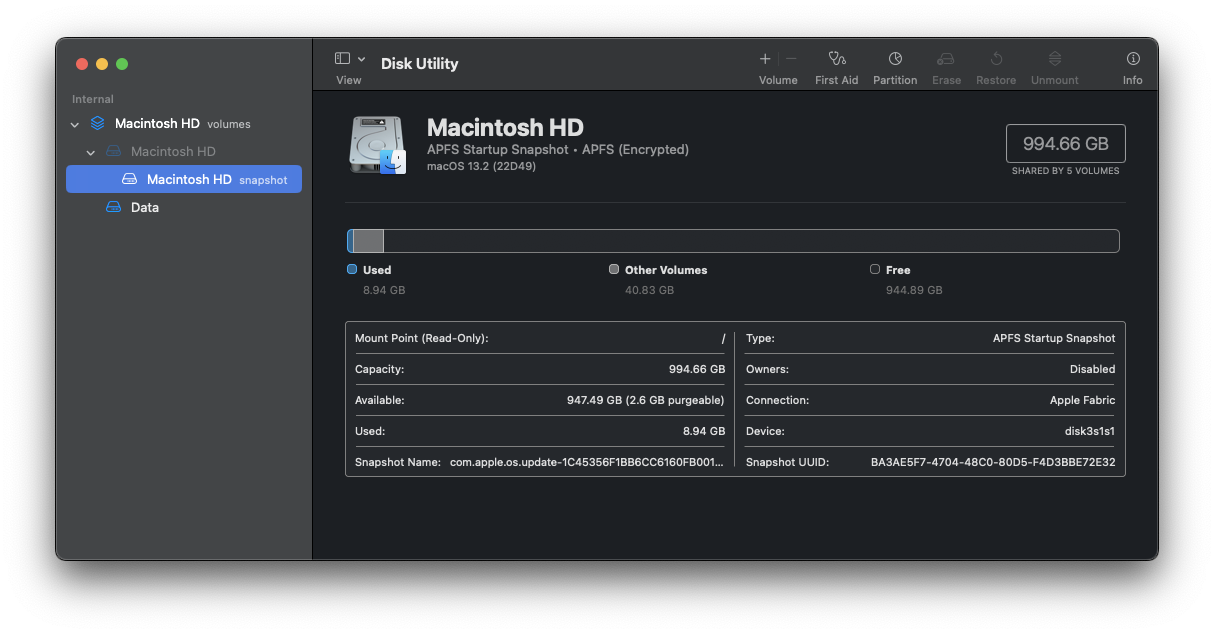Select the Data volume in sidebar
The height and width of the screenshot is (634, 1214).
point(184,208)
